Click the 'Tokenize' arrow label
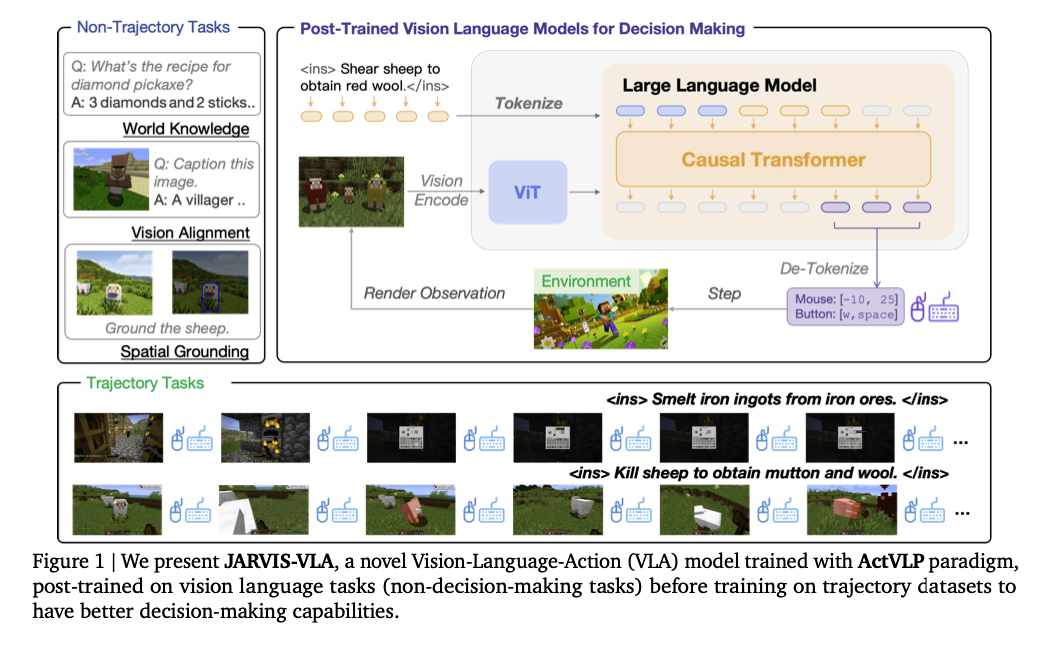1042x646 pixels. coord(528,103)
